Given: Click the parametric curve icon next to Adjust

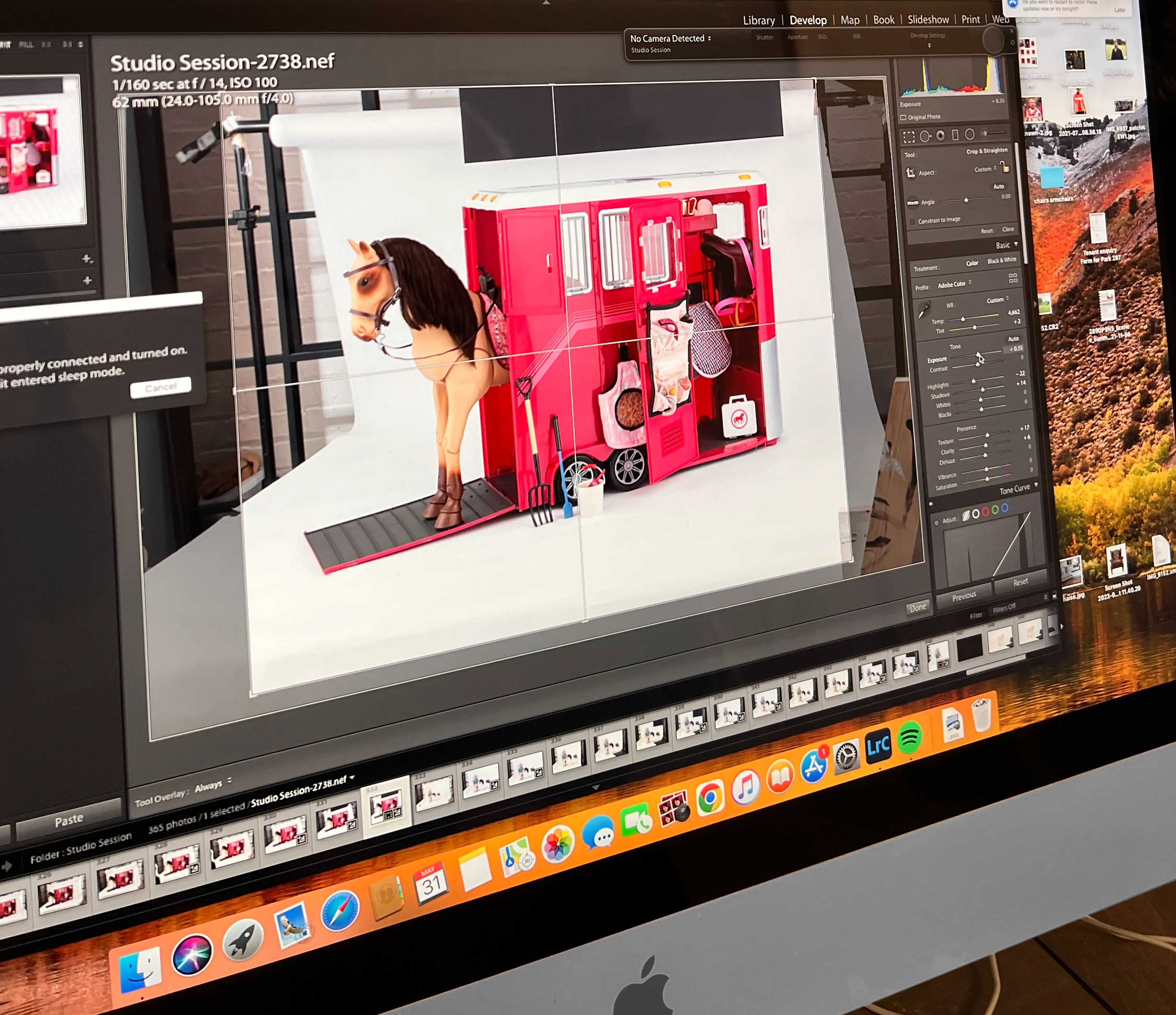Looking at the screenshot, I should tap(966, 516).
